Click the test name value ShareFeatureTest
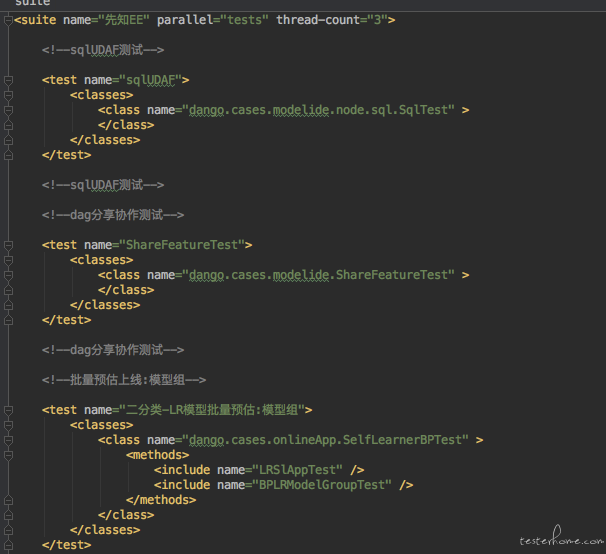This screenshot has width=606, height=554. (x=182, y=245)
